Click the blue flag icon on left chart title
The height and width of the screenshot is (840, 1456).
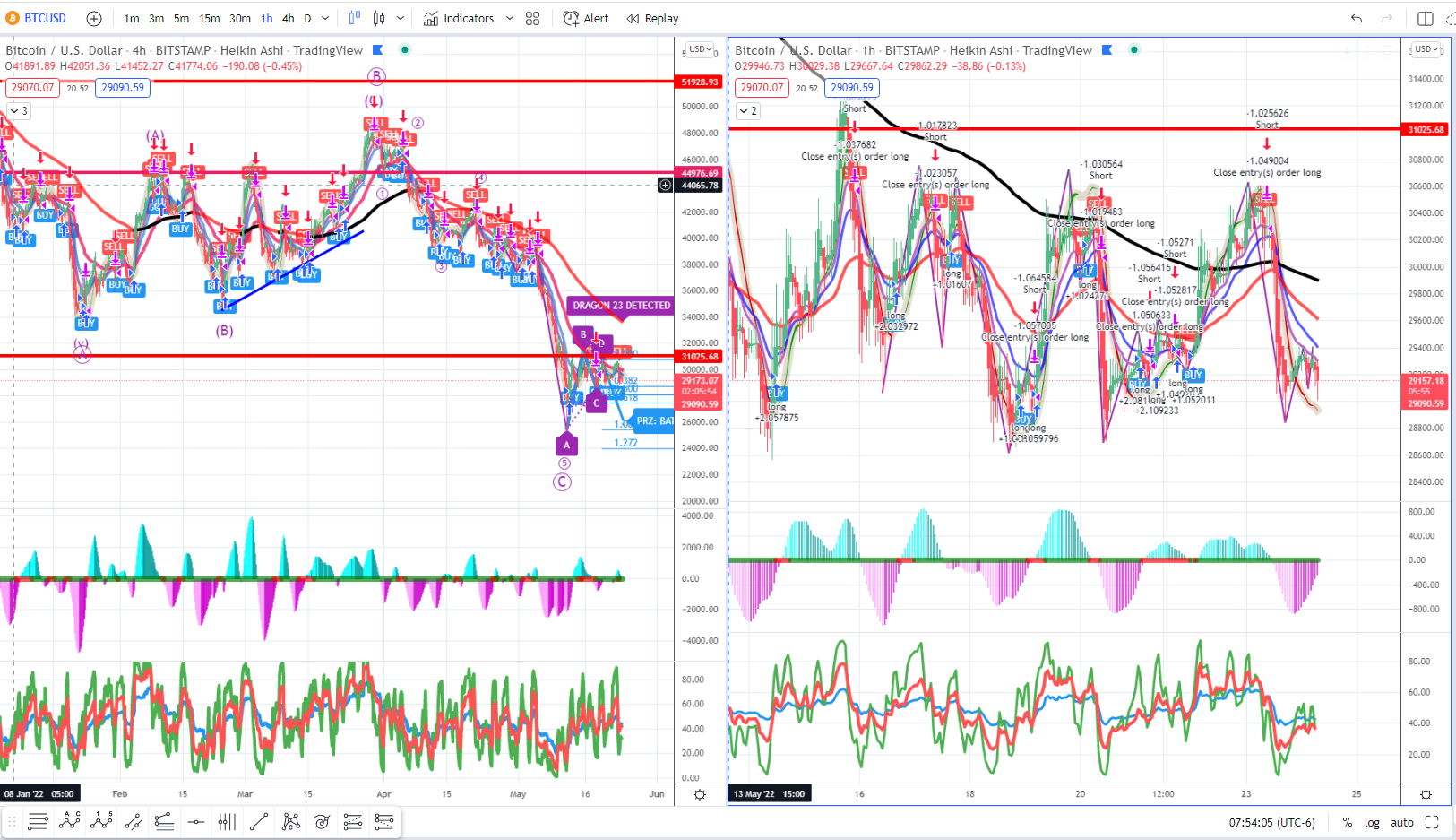(x=378, y=50)
